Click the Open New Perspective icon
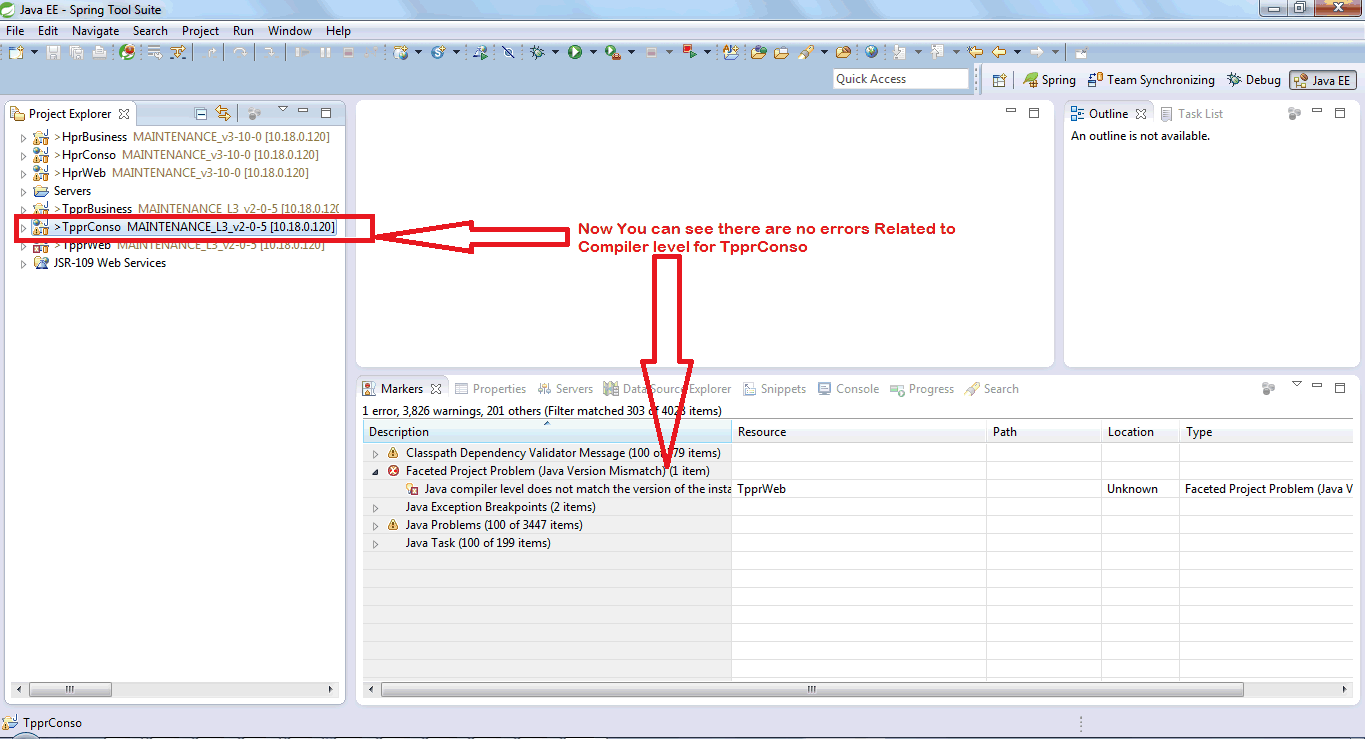The height and width of the screenshot is (740, 1366). [x=998, y=79]
